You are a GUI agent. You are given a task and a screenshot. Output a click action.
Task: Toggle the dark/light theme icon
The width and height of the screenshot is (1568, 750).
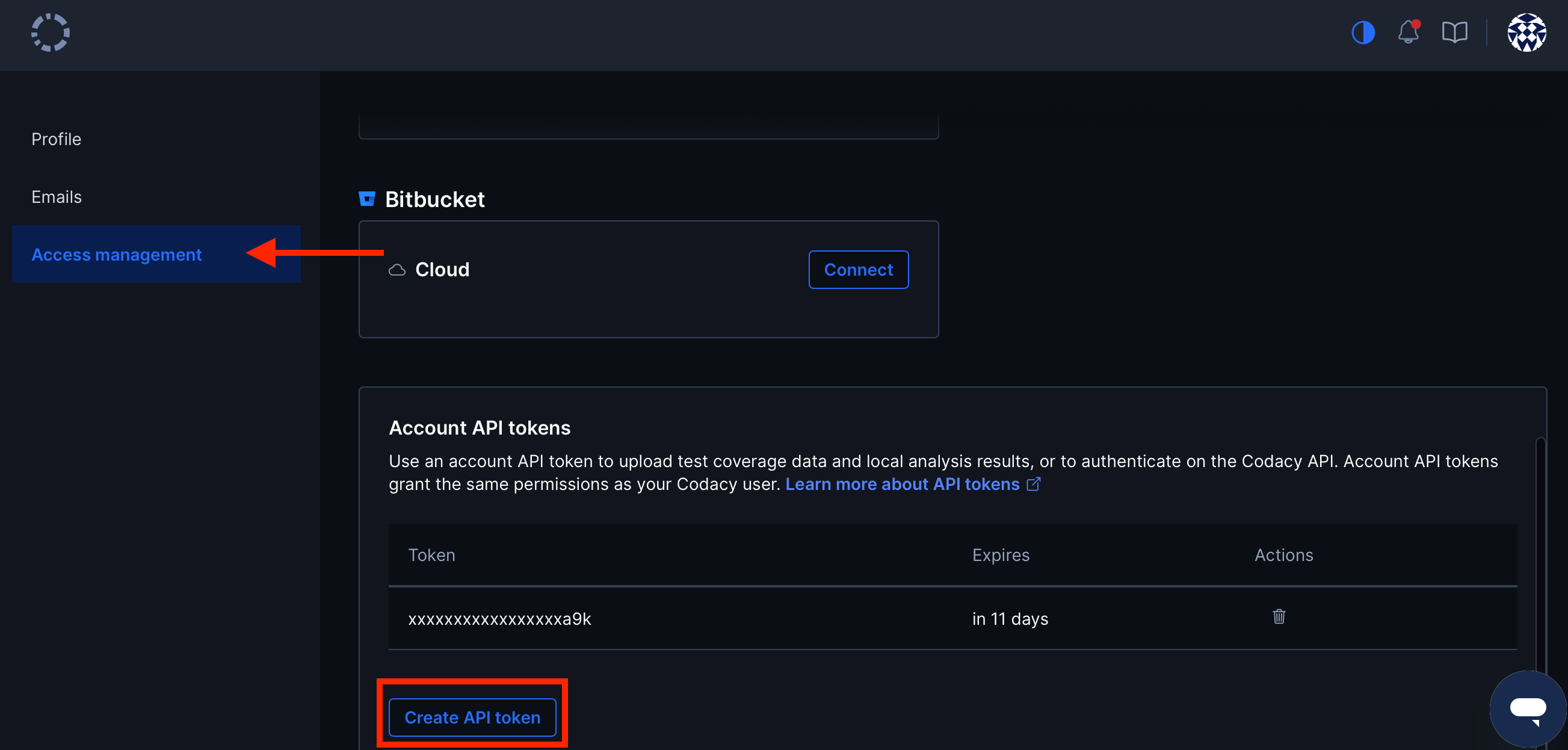coord(1363,33)
